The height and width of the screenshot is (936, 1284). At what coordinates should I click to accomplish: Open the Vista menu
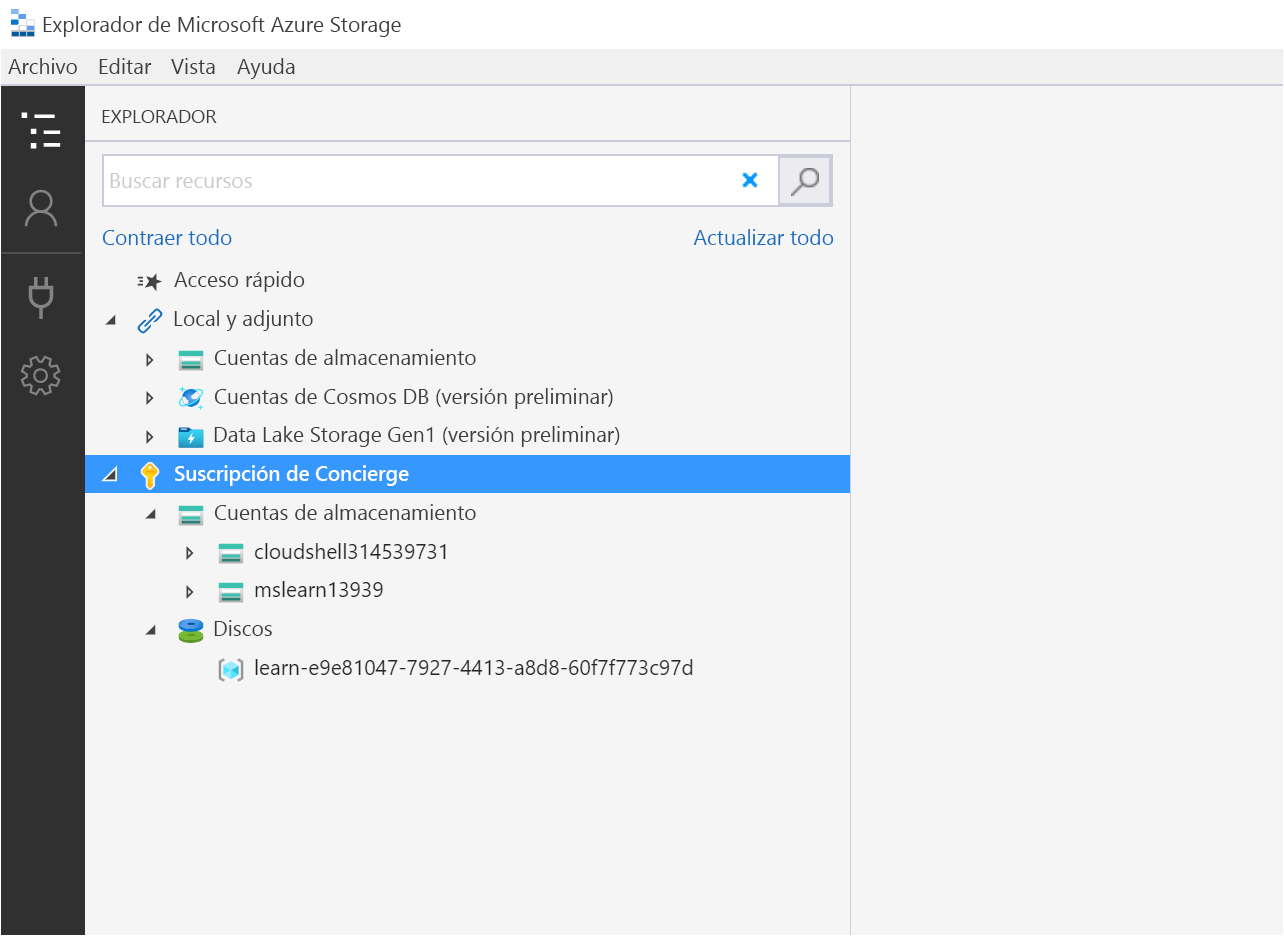click(x=193, y=67)
